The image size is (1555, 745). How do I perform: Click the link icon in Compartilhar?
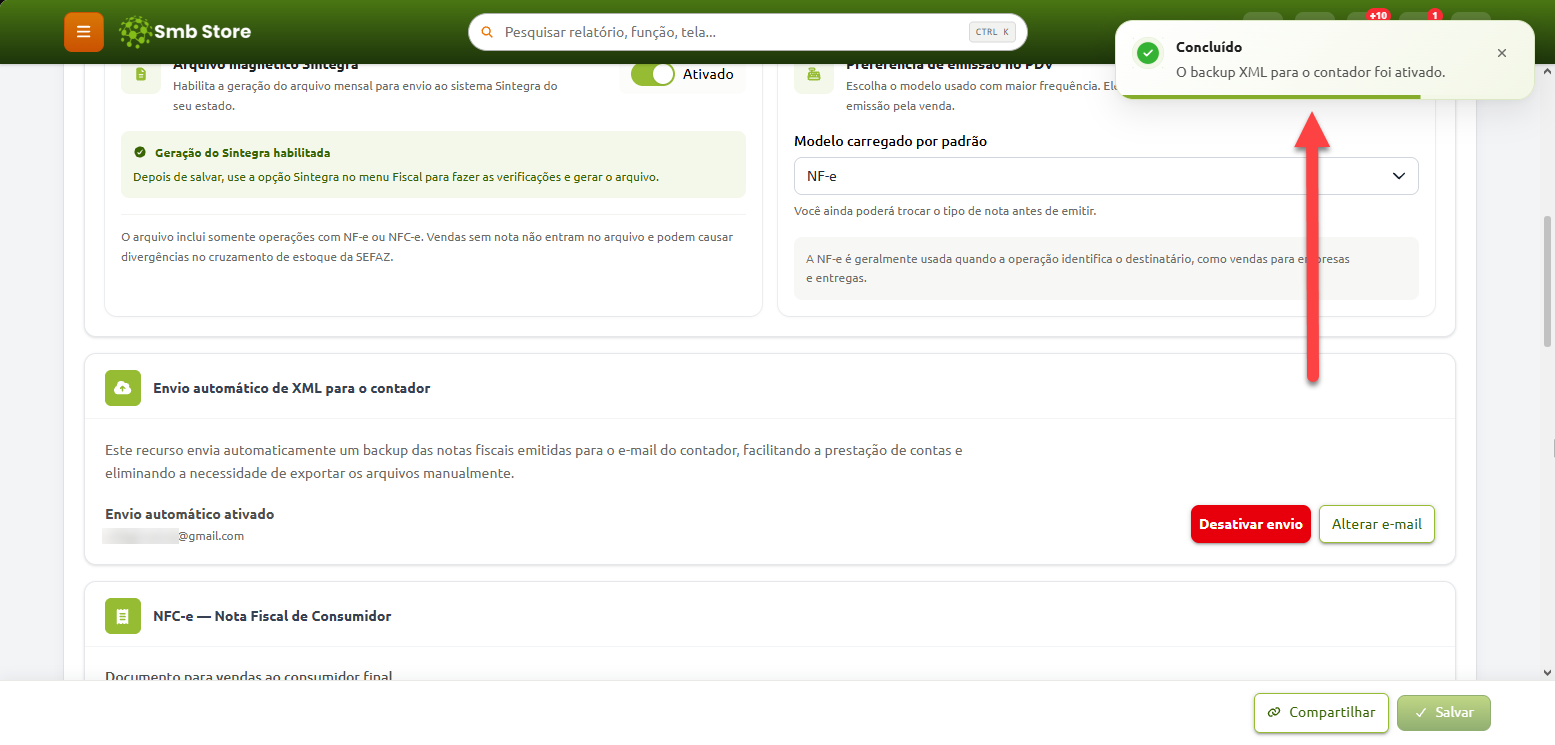(x=1274, y=713)
